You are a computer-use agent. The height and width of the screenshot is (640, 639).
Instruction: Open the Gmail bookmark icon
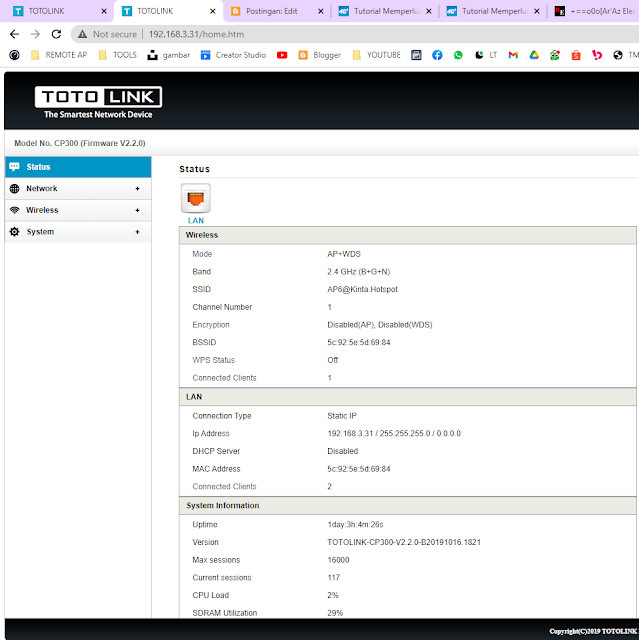coord(513,55)
